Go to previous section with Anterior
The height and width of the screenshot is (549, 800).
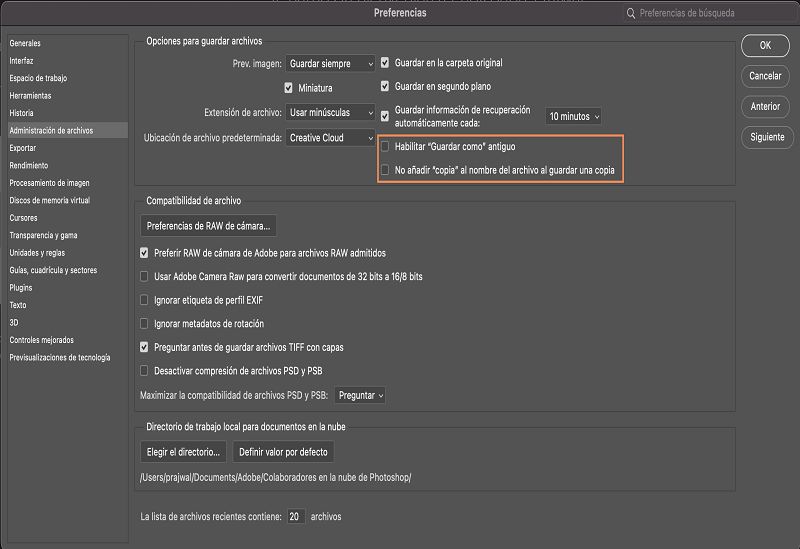765,107
